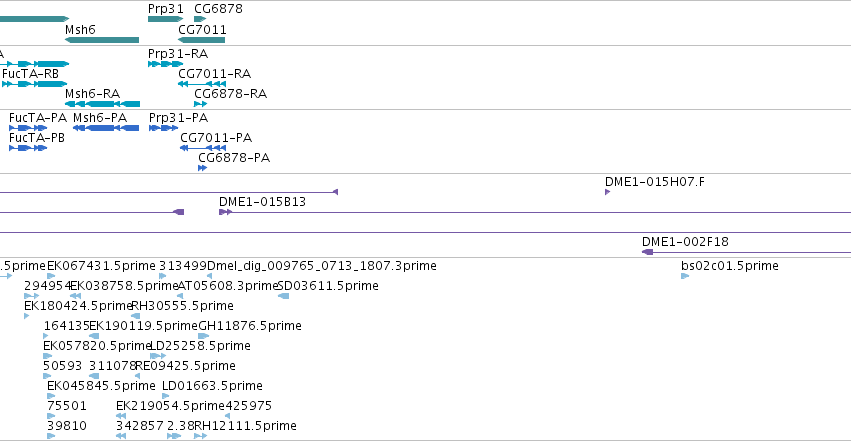Open the CG6878-RA transcript label

coord(230,94)
